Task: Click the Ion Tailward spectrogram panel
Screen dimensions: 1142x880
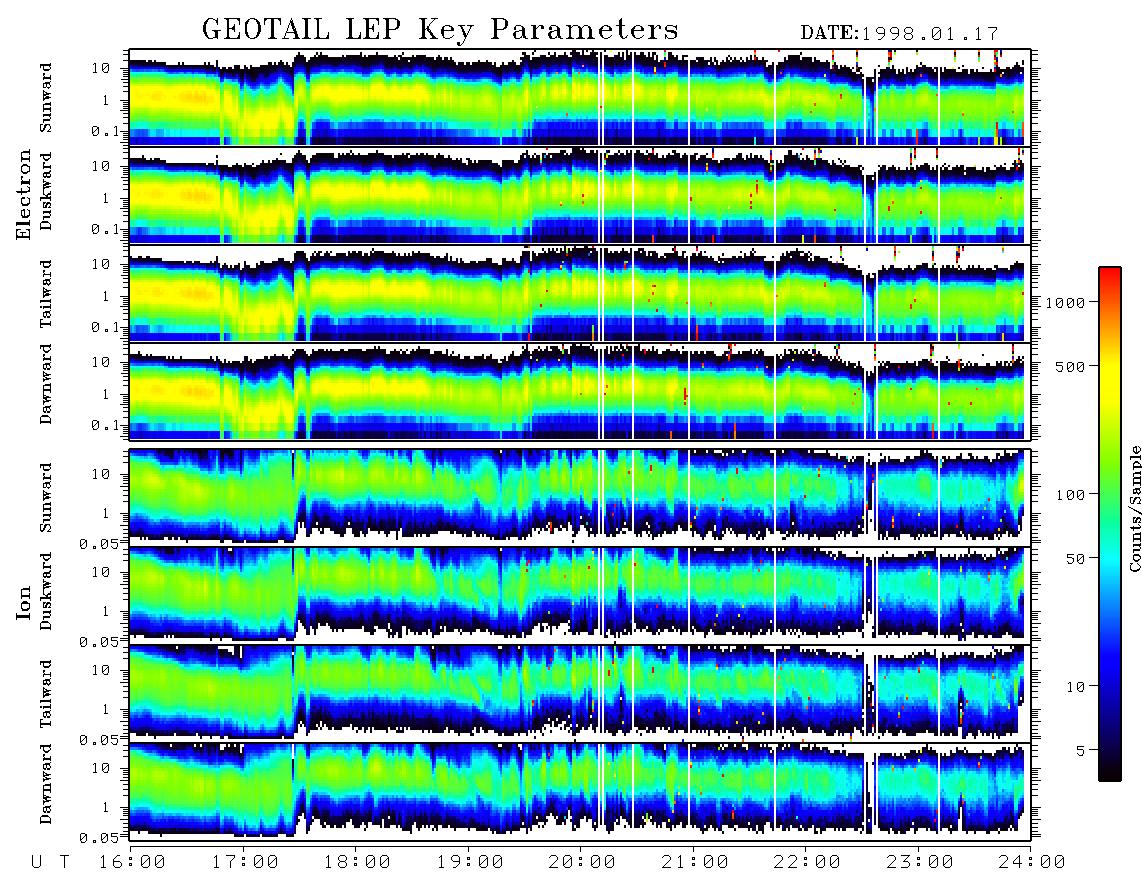Action: (580, 694)
